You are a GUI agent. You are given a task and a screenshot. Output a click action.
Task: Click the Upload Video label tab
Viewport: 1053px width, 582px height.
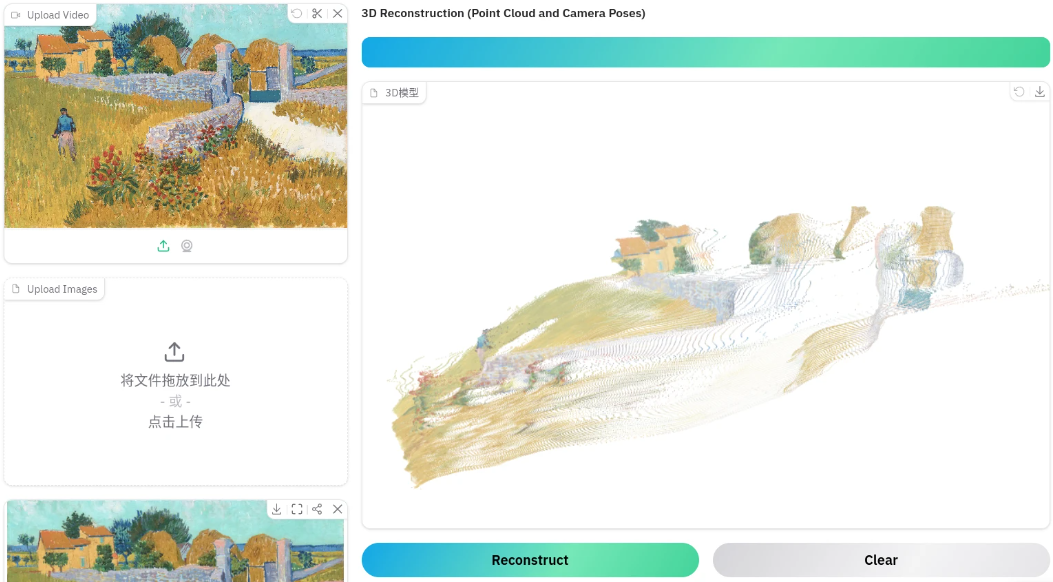click(50, 15)
